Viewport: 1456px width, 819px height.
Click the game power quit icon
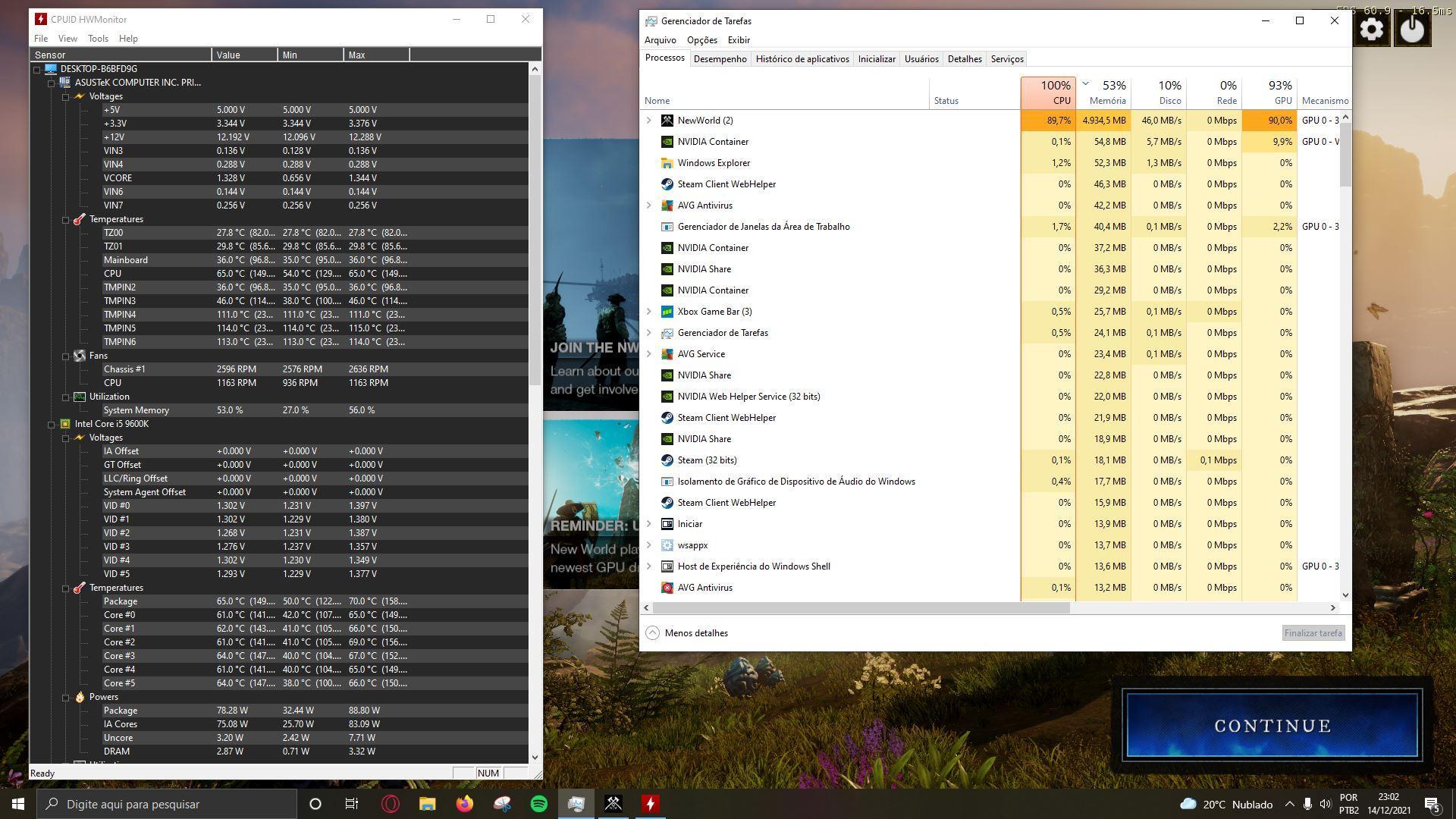[1412, 30]
